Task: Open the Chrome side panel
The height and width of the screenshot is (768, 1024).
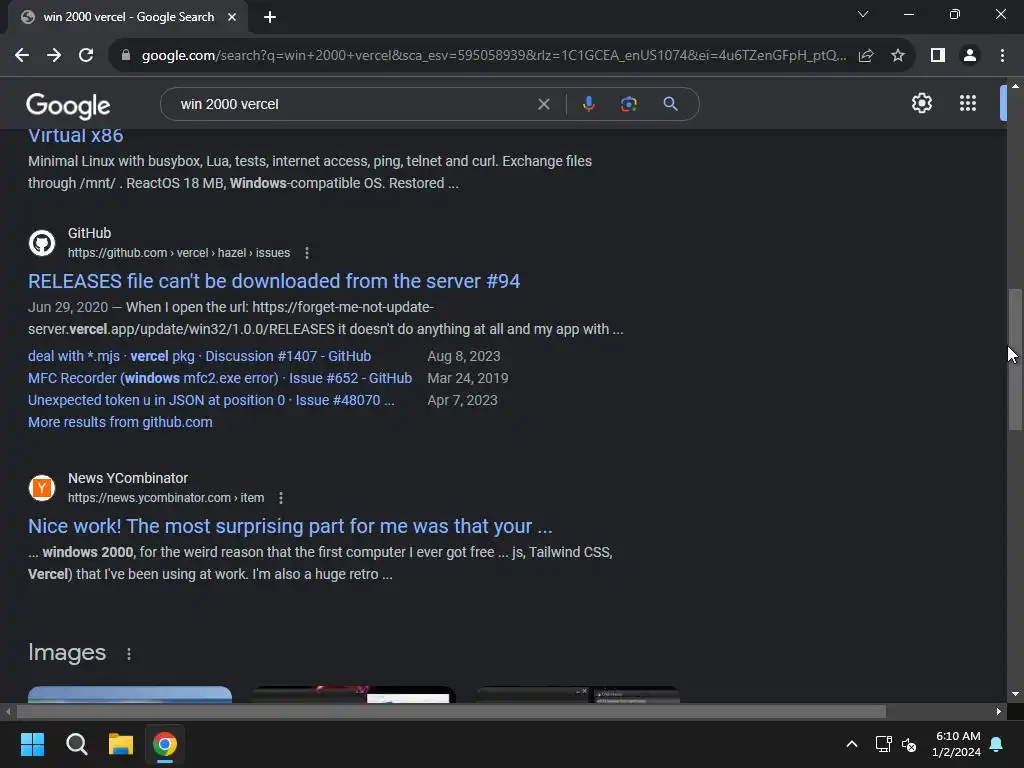Action: [x=938, y=56]
